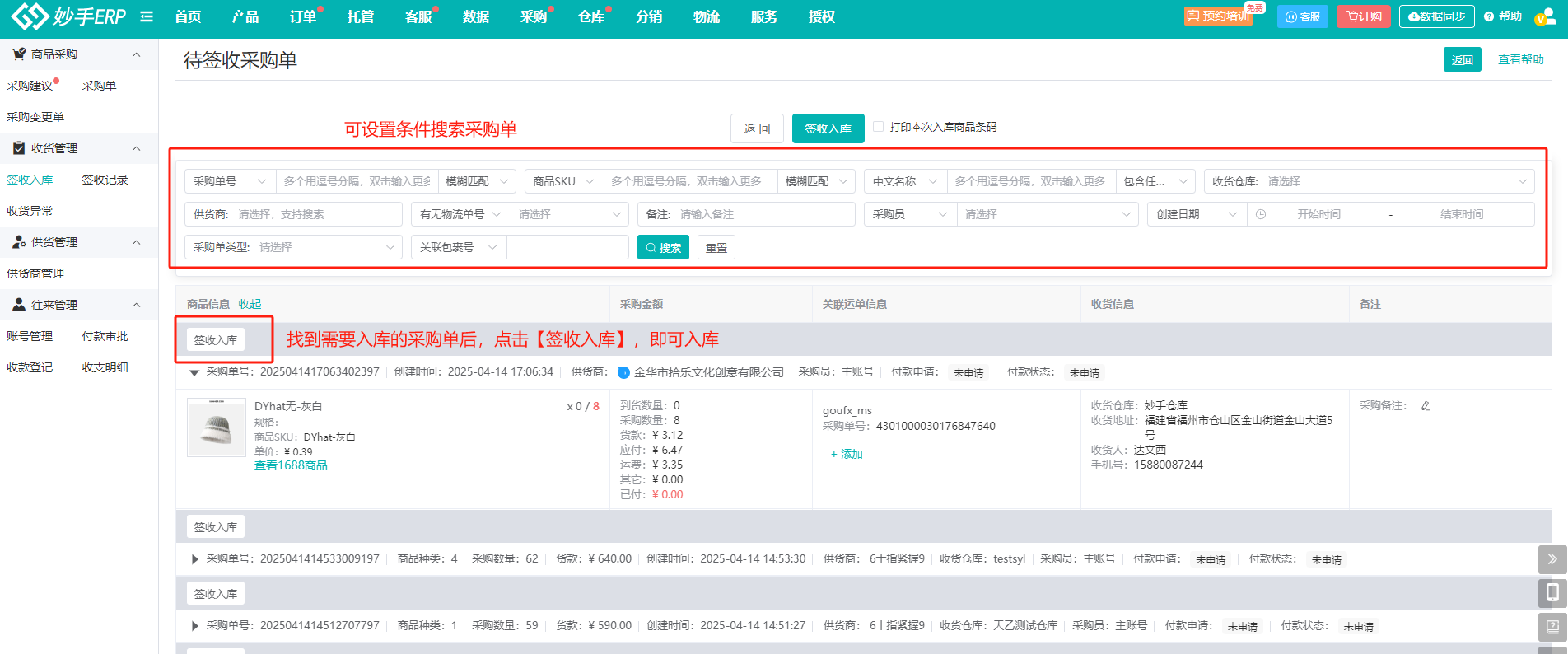Click the 往来管理 person icon
The width and height of the screenshot is (1568, 654).
(18, 305)
